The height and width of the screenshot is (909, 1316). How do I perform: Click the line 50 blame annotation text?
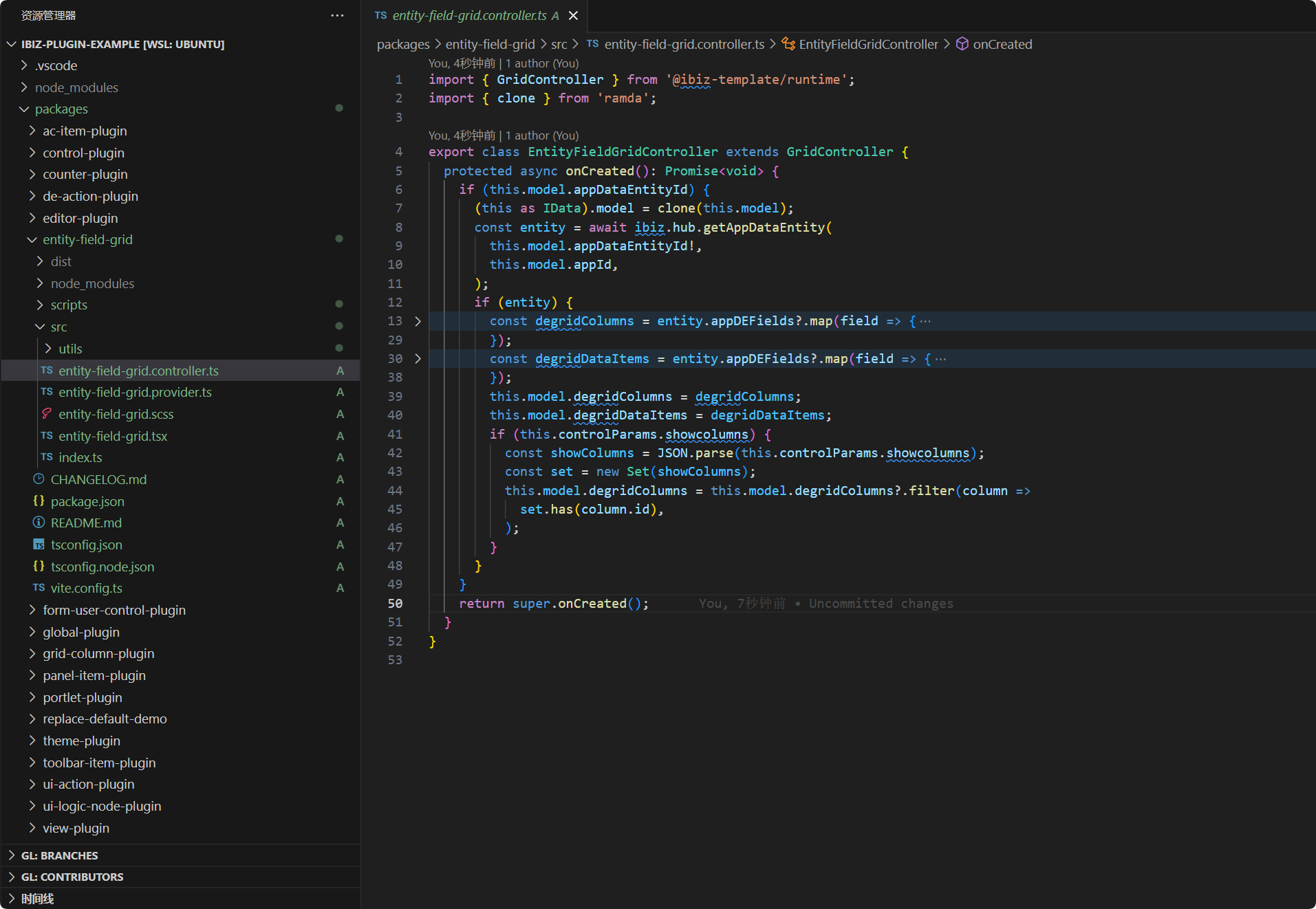click(826, 603)
